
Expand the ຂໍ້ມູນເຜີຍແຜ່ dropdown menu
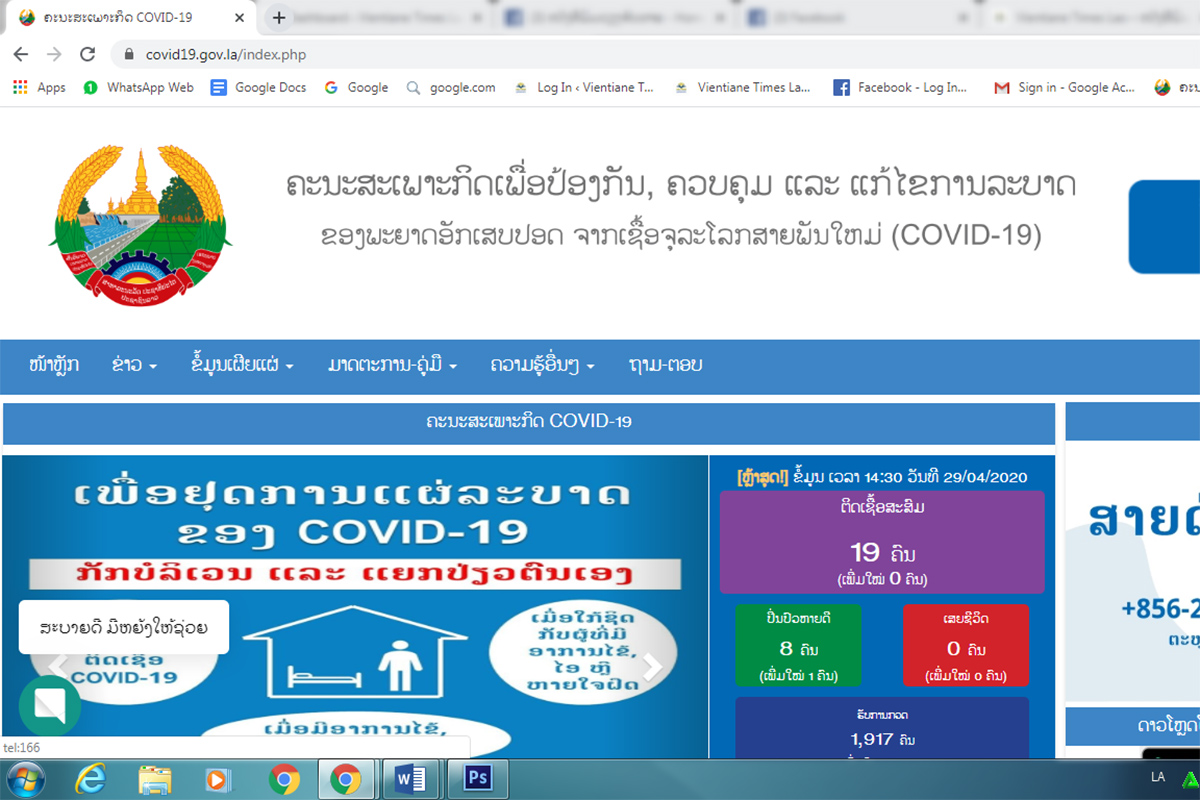[241, 366]
